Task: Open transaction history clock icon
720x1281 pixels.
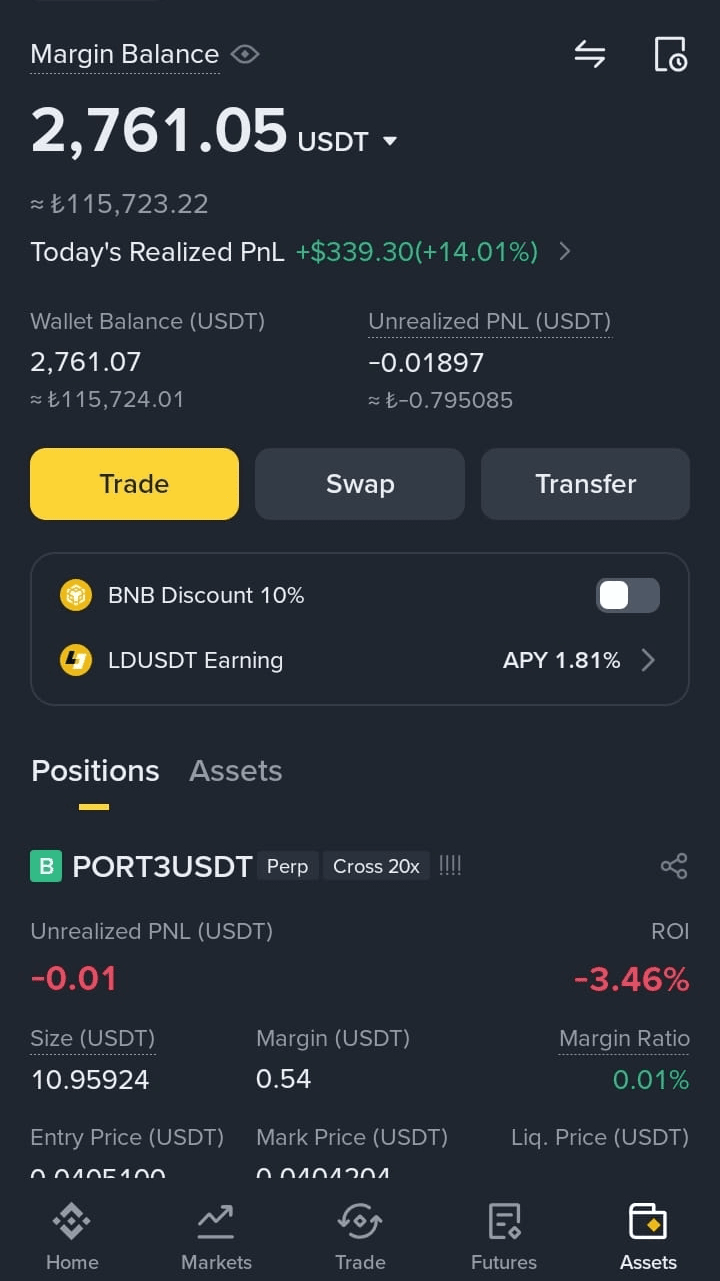Action: point(670,54)
